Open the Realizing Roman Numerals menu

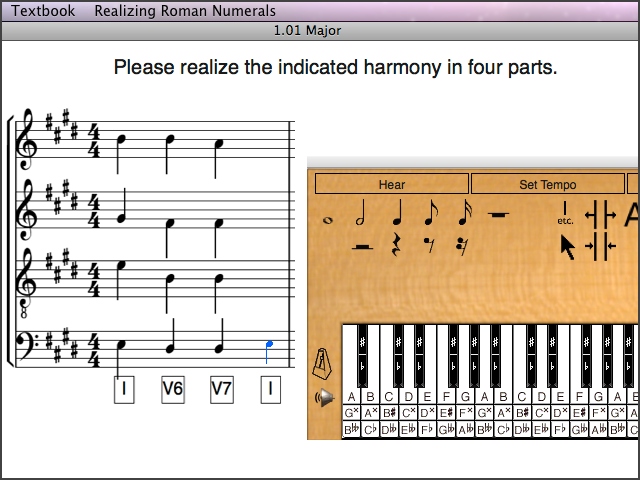(185, 11)
